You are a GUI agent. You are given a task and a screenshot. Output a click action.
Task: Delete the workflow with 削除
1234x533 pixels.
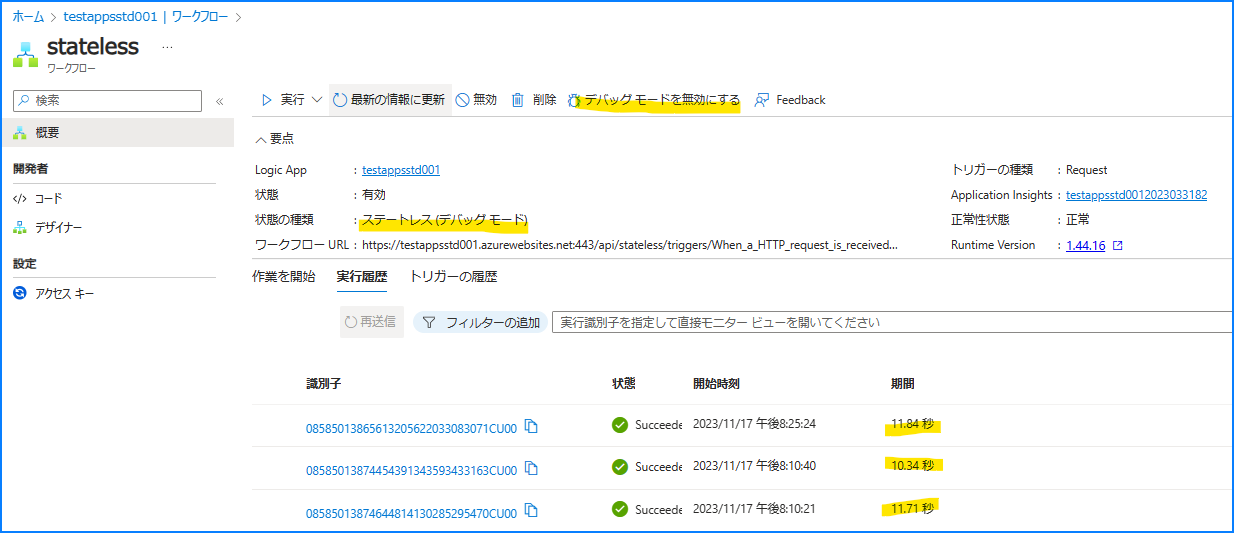(x=534, y=100)
